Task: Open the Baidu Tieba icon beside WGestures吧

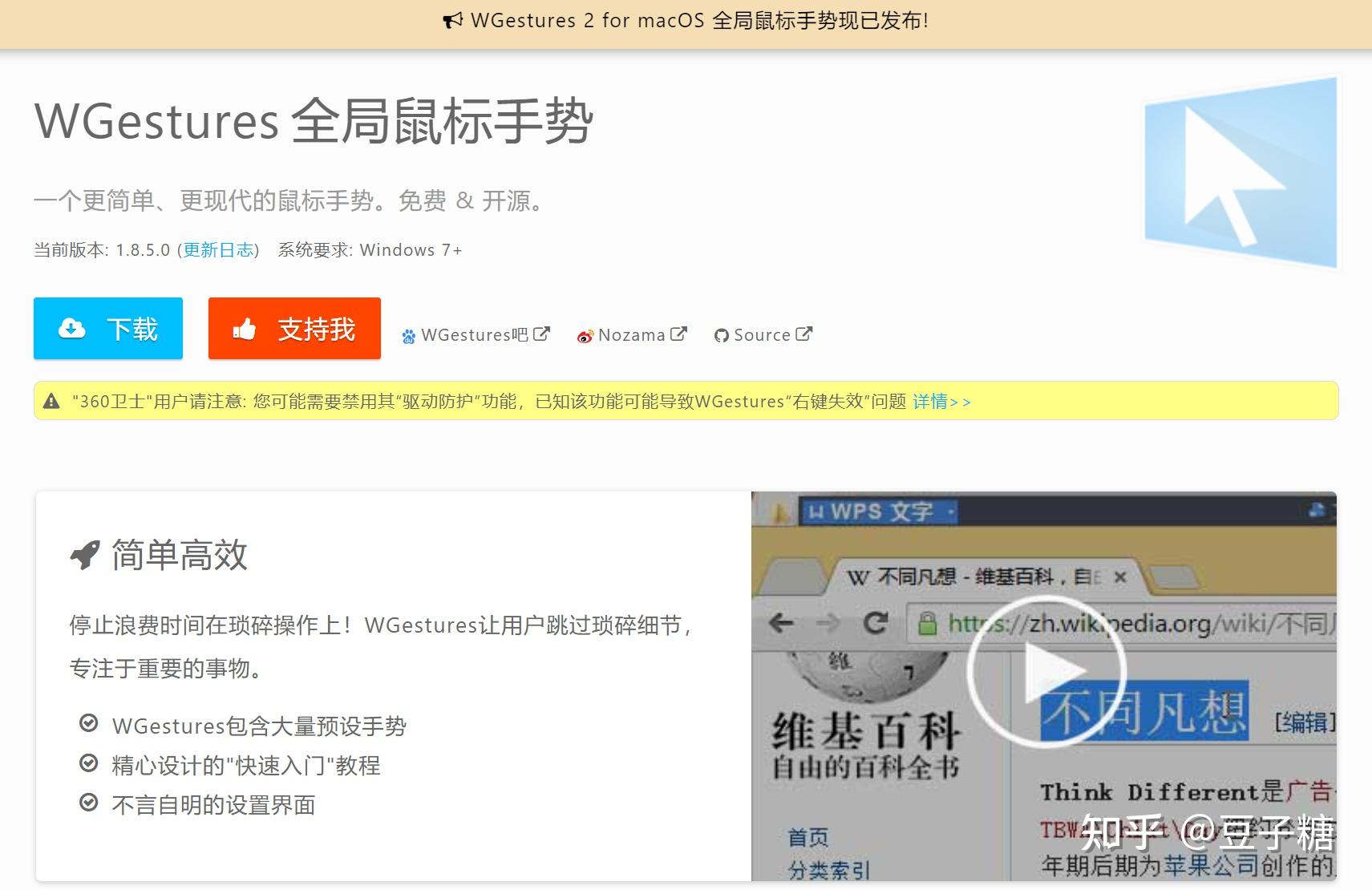Action: pos(409,335)
